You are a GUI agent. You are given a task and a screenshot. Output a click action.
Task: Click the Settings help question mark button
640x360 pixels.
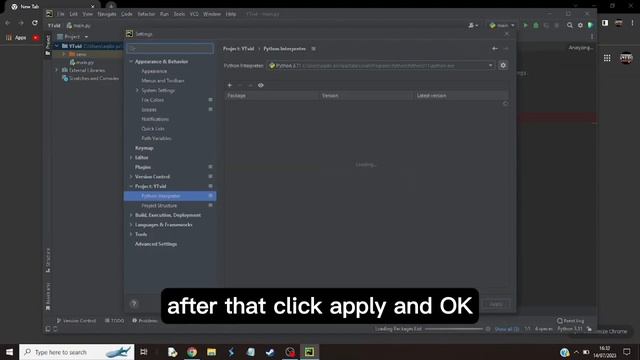[x=133, y=304]
